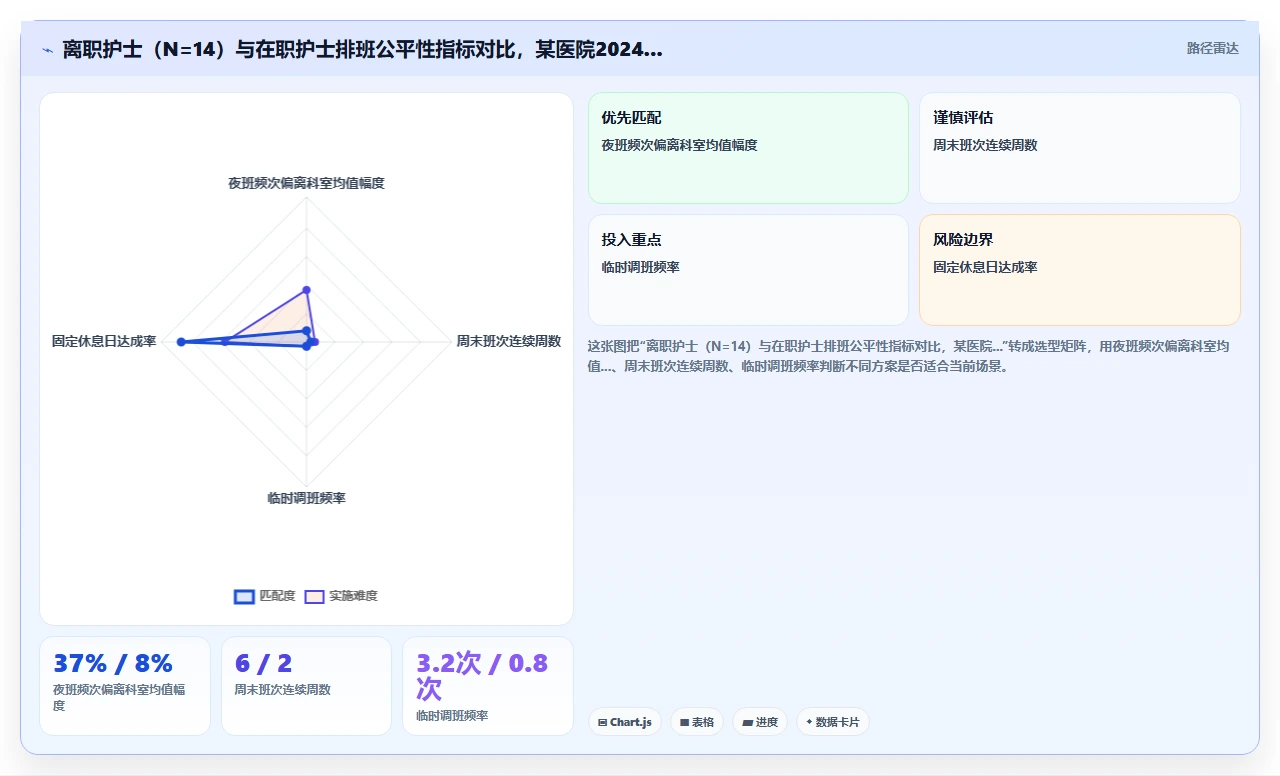The width and height of the screenshot is (1280, 776).
Task: Select the 表格 tag chip
Action: 697,722
